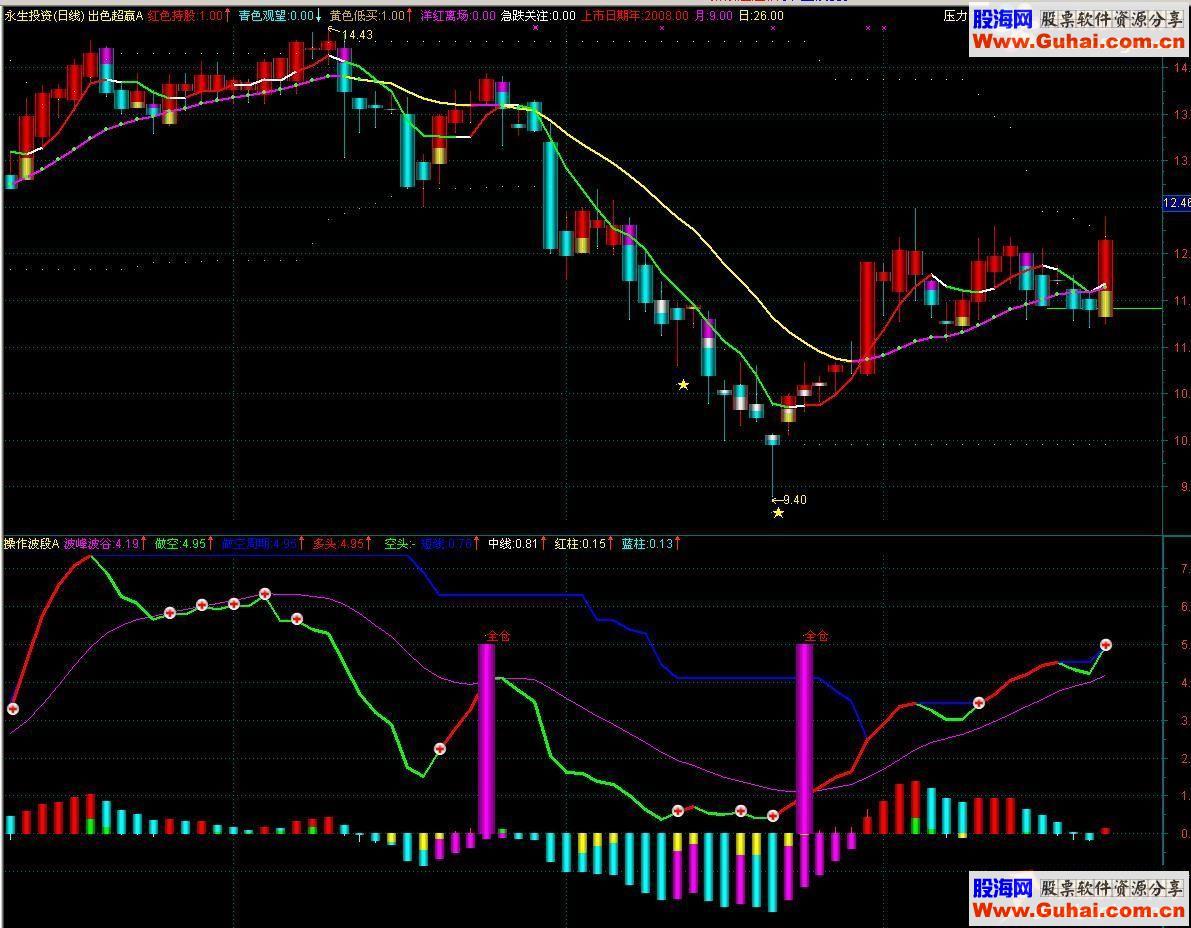Click the 上市日期年:2008.00 label
Viewport: 1191px width, 928px height.
pyautogui.click(x=634, y=15)
